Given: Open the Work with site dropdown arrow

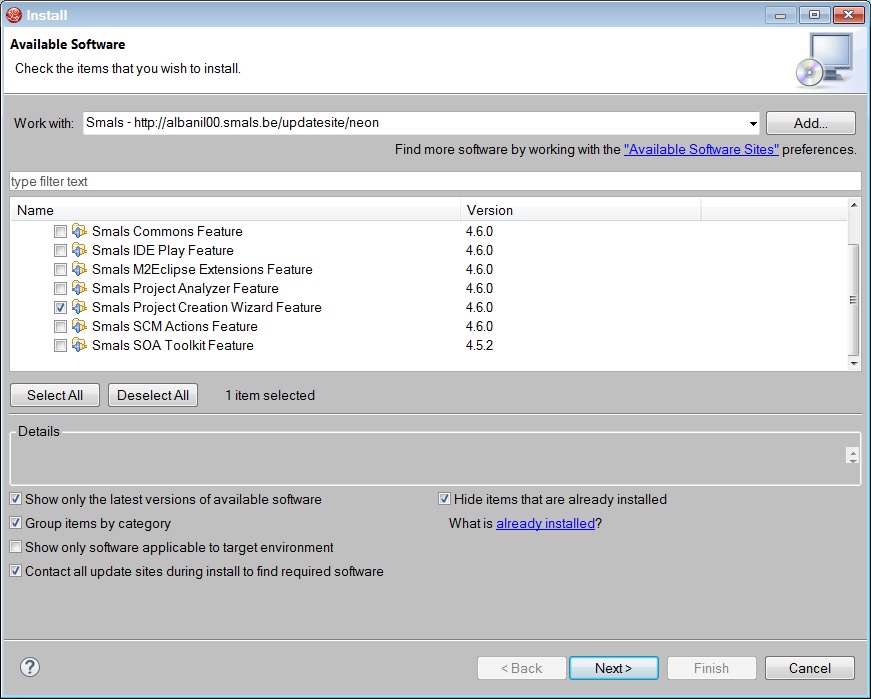Looking at the screenshot, I should (x=753, y=123).
